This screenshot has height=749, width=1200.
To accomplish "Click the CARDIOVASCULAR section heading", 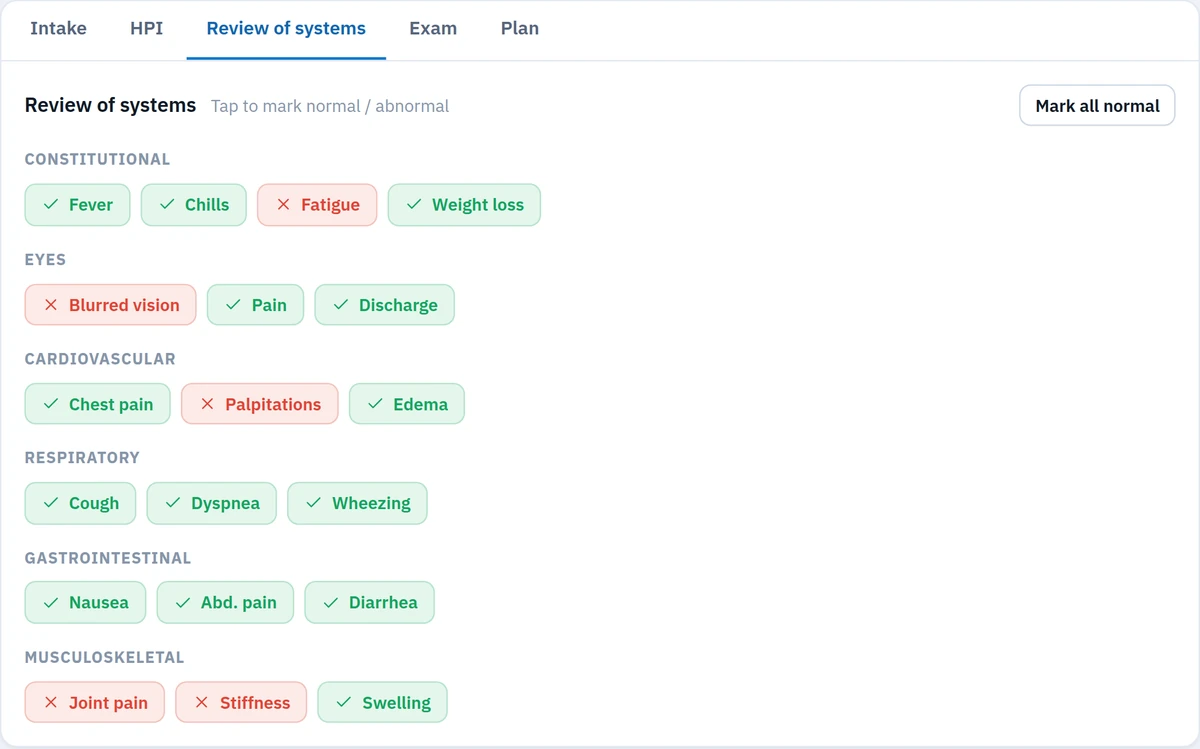I will pos(100,358).
